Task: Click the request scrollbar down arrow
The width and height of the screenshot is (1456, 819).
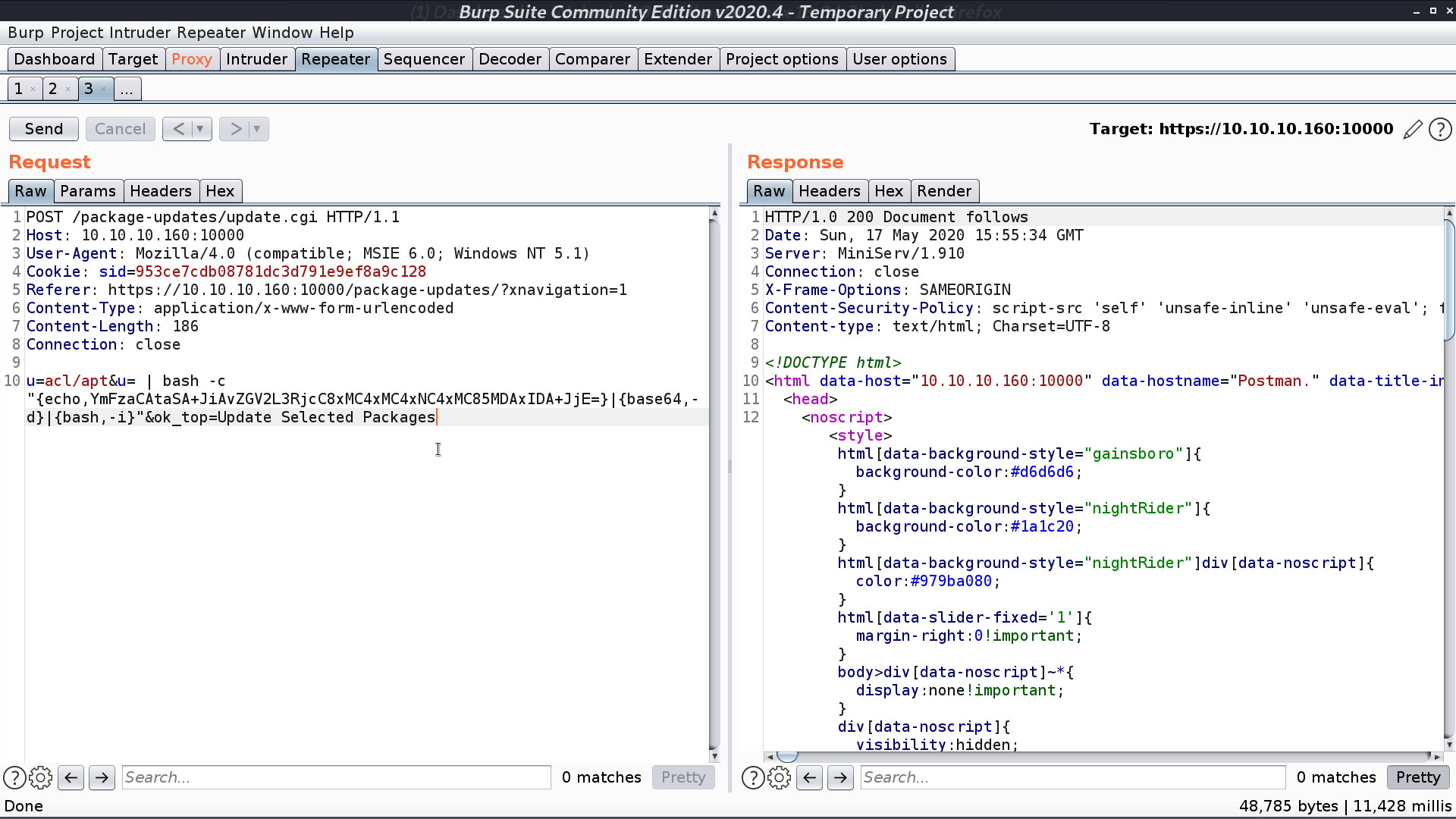Action: click(x=714, y=756)
